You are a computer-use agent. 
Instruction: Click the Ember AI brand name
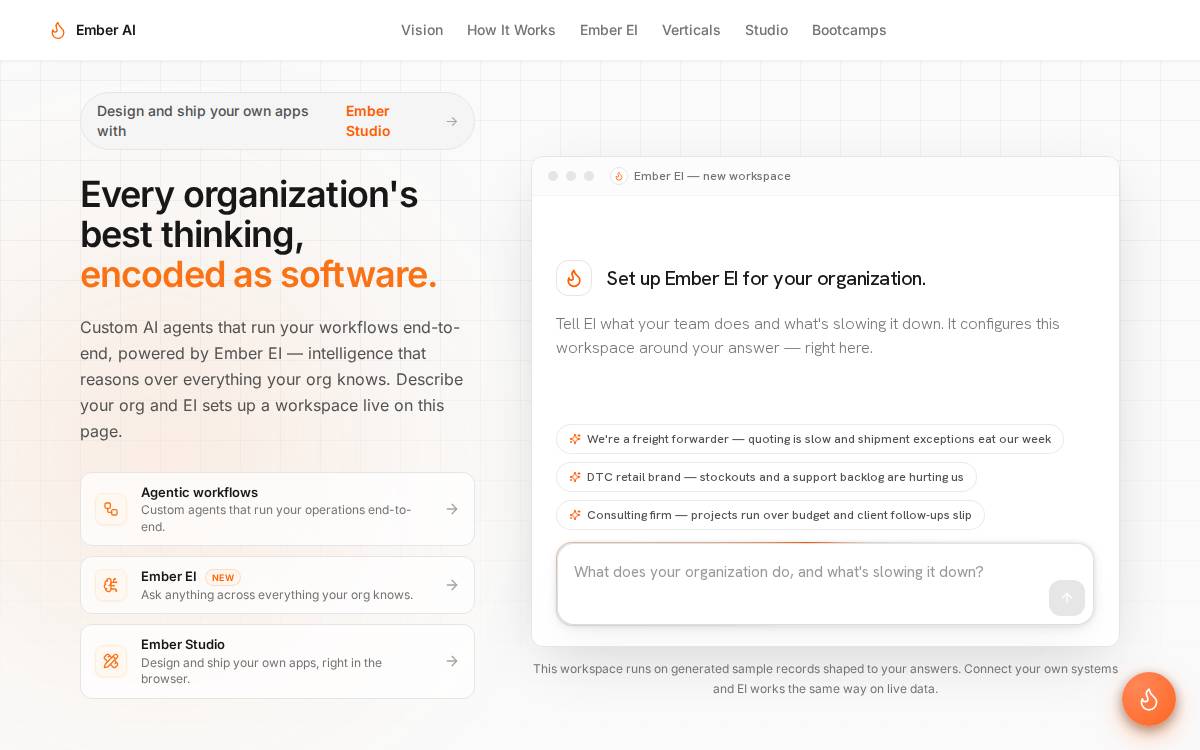[x=106, y=30]
